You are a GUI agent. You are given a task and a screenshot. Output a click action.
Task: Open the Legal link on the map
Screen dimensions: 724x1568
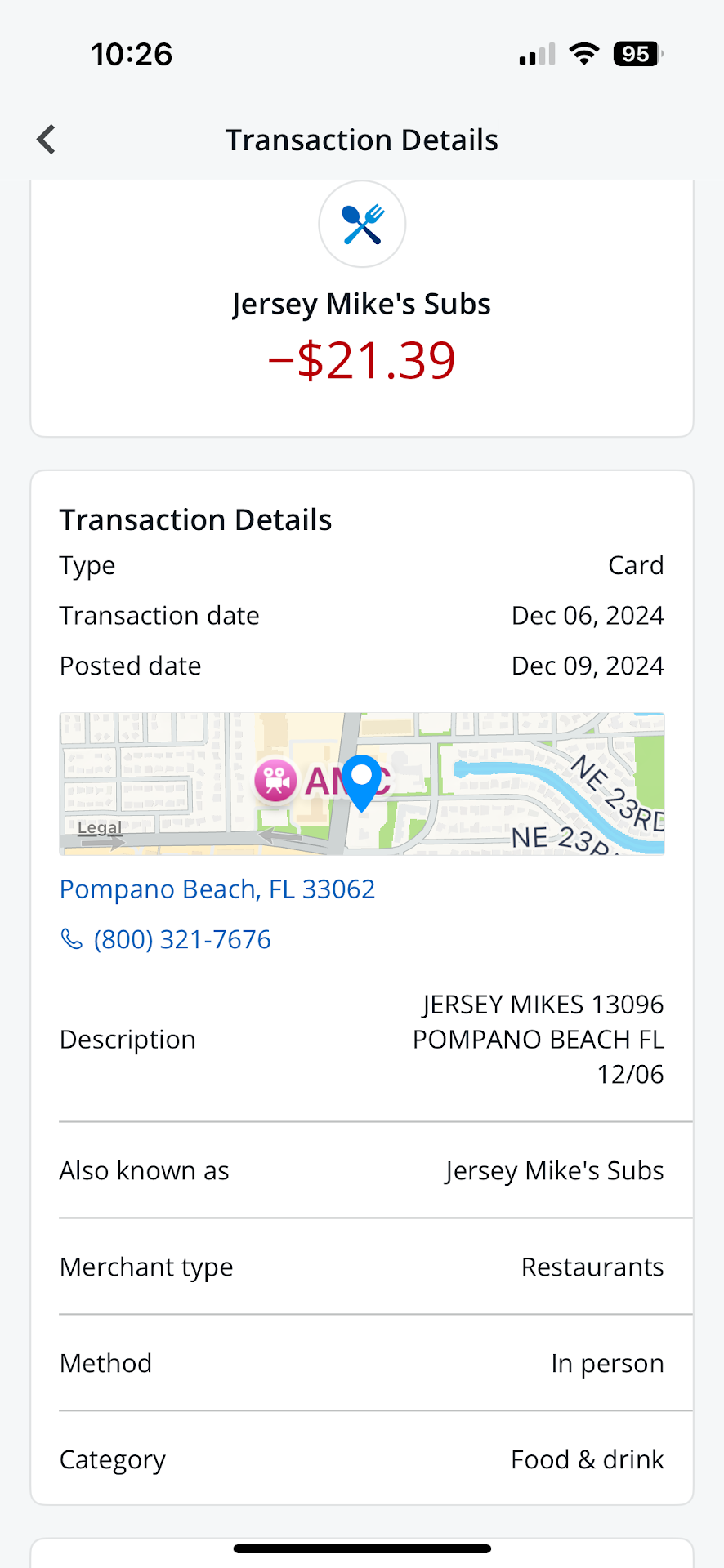tap(99, 828)
